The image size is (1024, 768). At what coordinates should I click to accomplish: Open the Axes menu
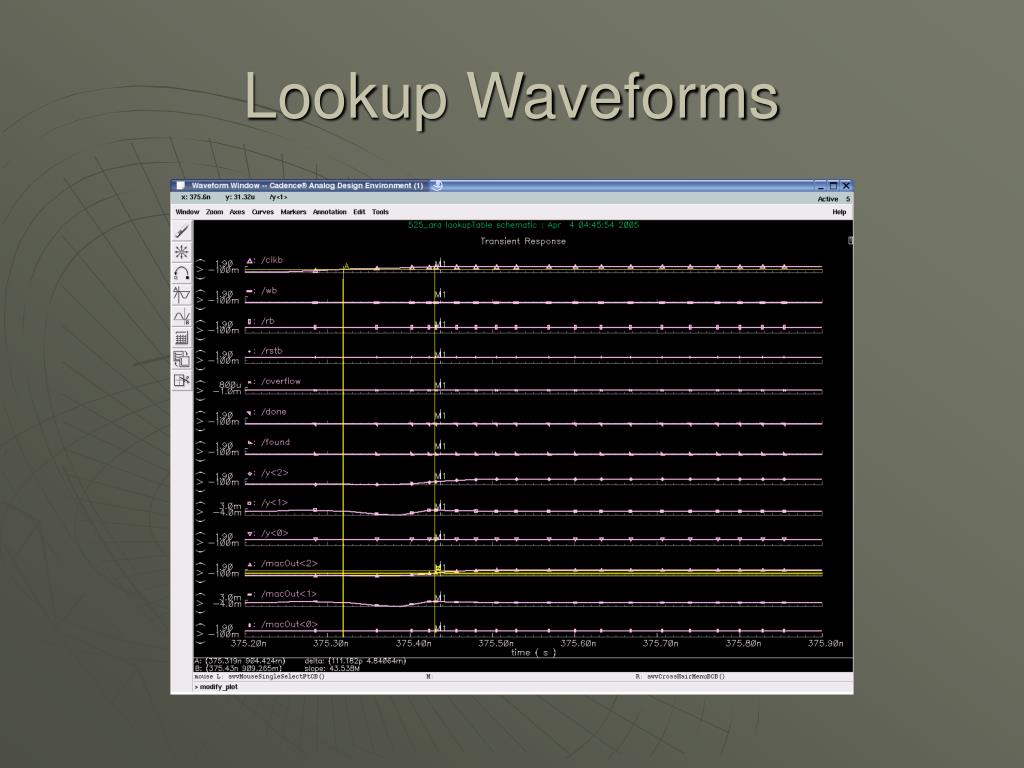[237, 212]
